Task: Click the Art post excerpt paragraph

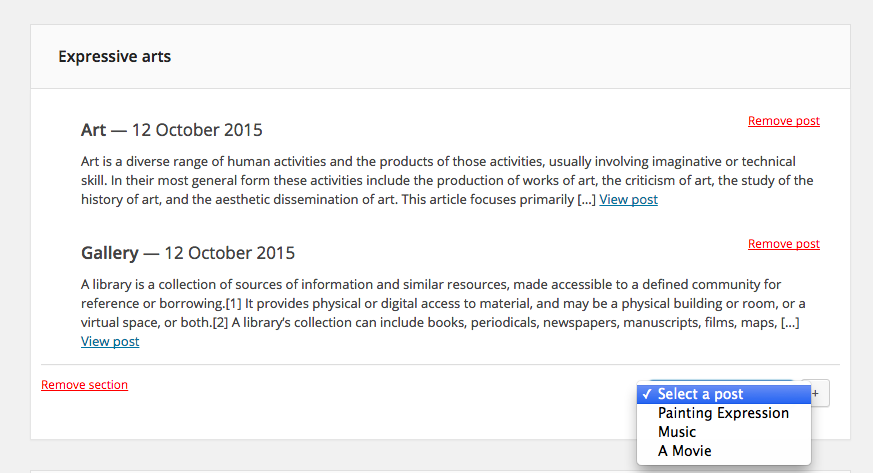Action: pyautogui.click(x=447, y=180)
